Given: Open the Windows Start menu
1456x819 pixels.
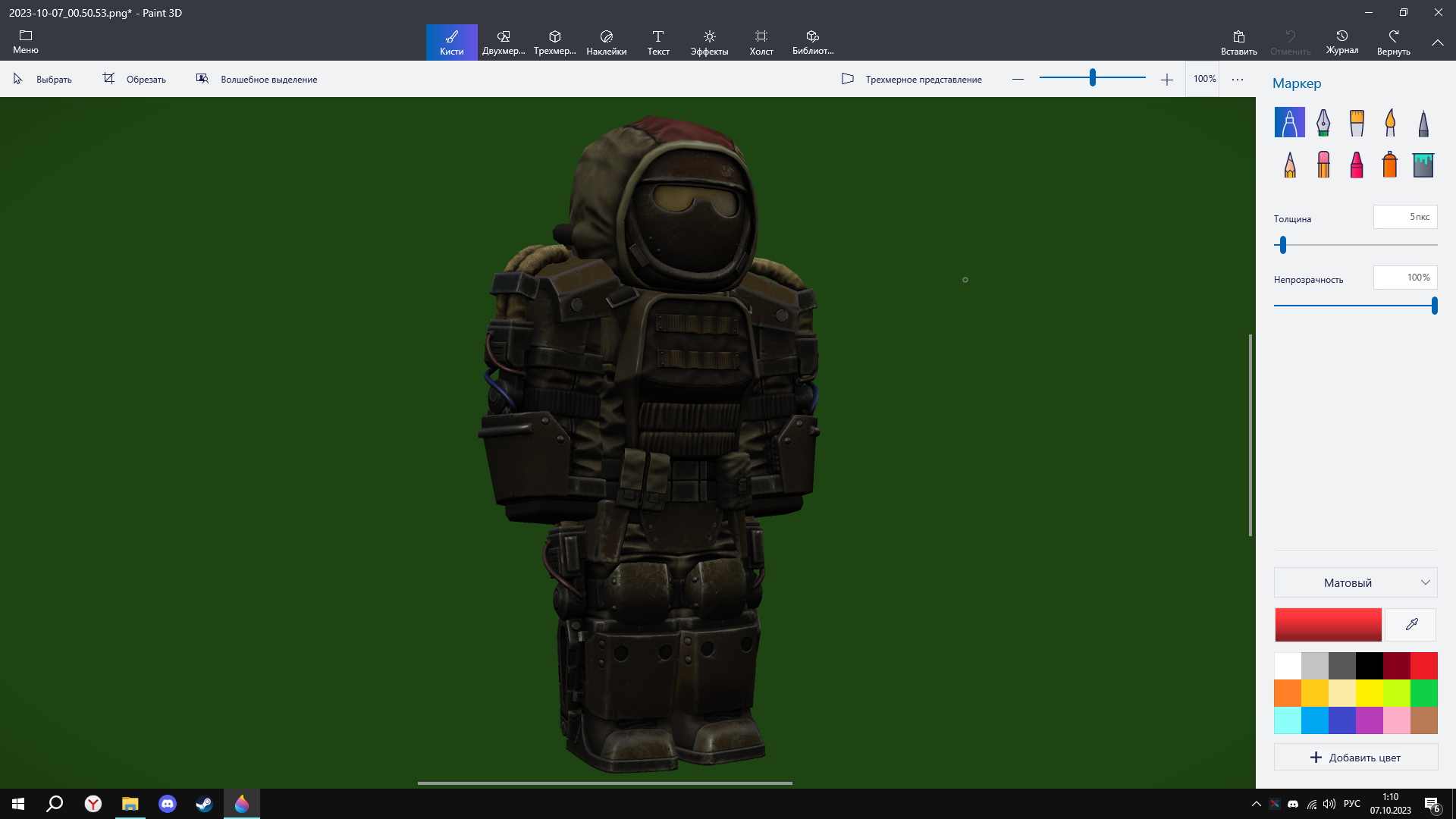Looking at the screenshot, I should [x=18, y=804].
